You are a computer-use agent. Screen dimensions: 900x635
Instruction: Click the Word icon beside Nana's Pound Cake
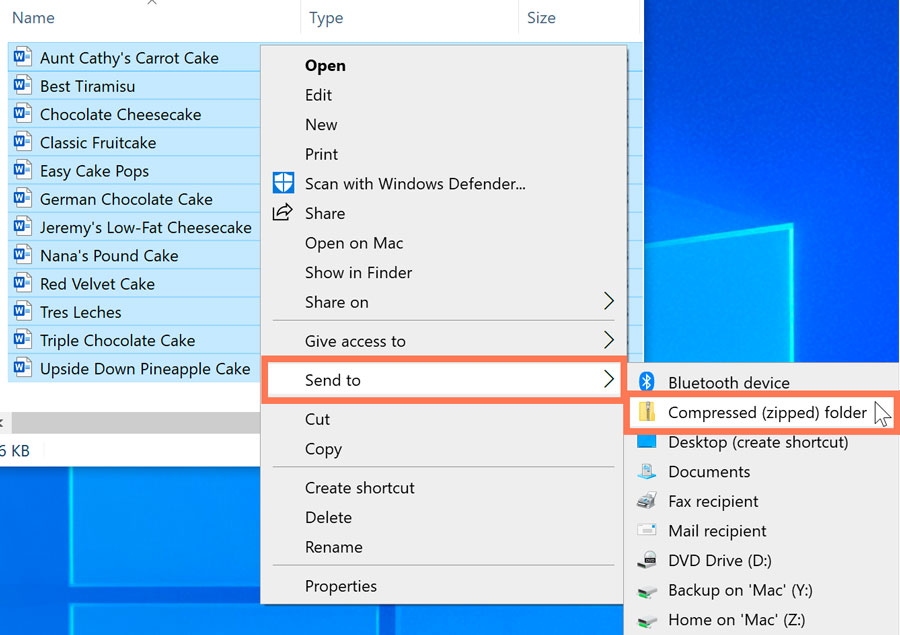coord(22,255)
